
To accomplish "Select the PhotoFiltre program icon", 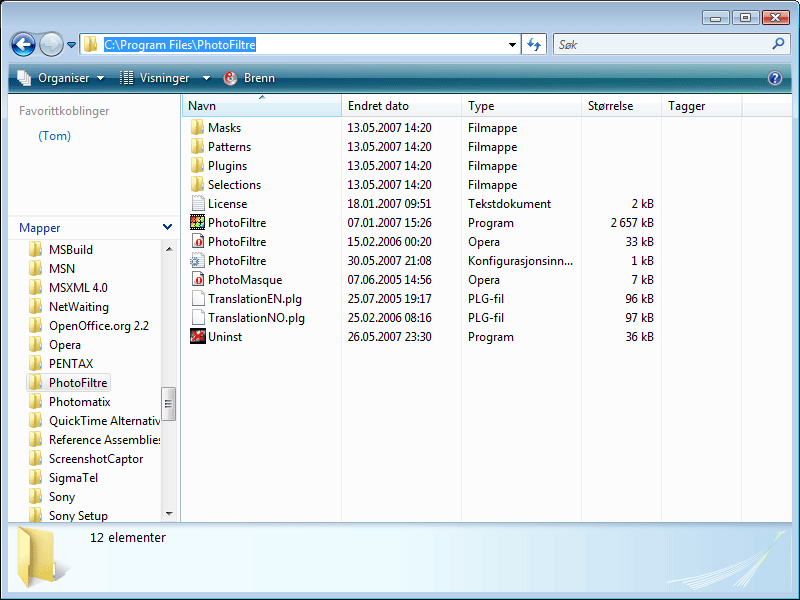I will (x=197, y=222).
